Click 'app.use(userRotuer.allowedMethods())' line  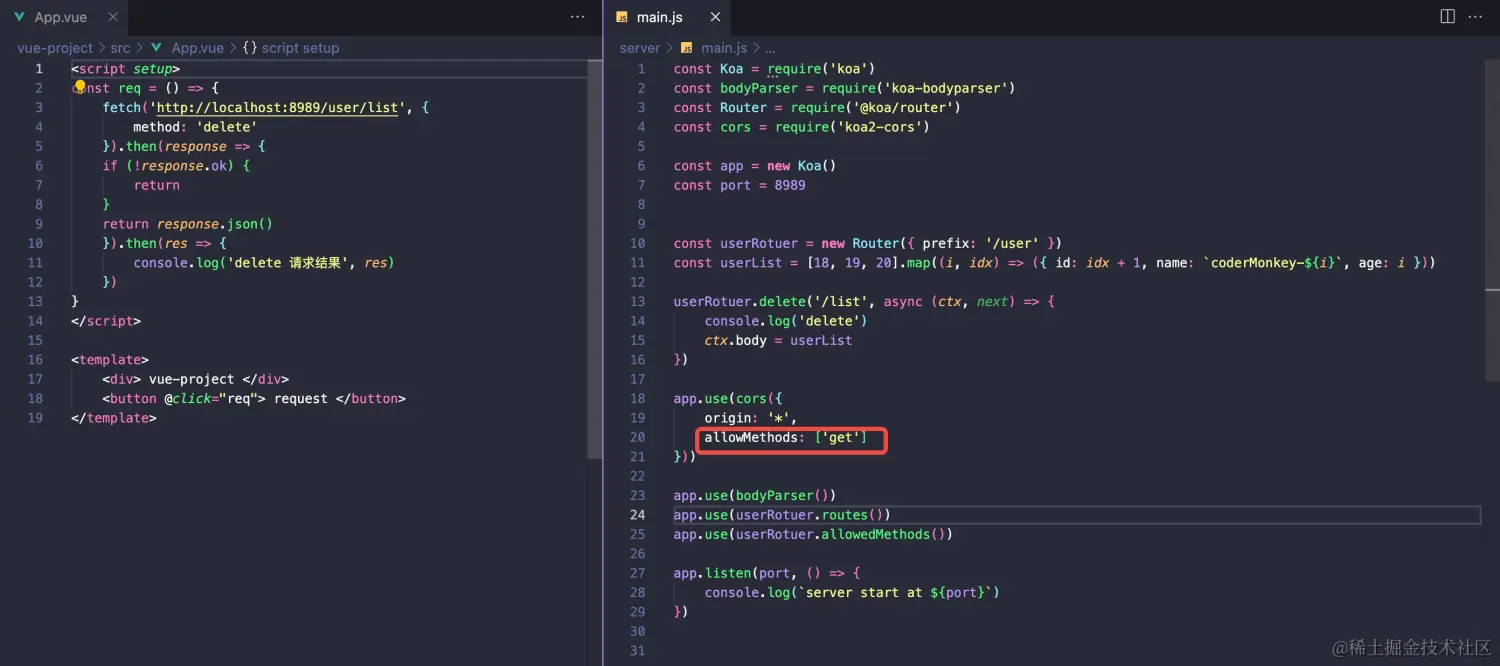[x=813, y=534]
